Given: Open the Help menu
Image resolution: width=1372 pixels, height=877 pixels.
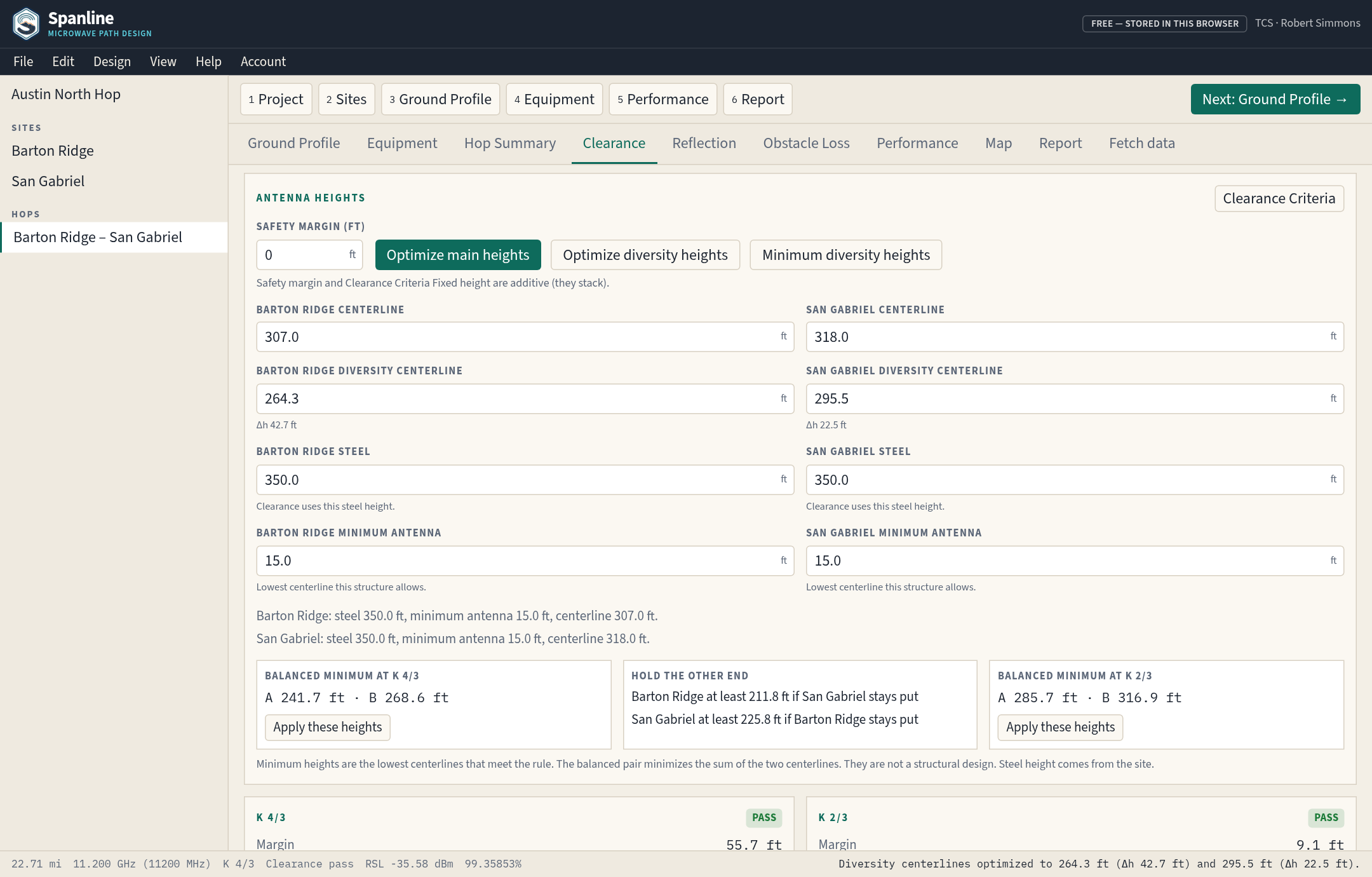Looking at the screenshot, I should [208, 62].
